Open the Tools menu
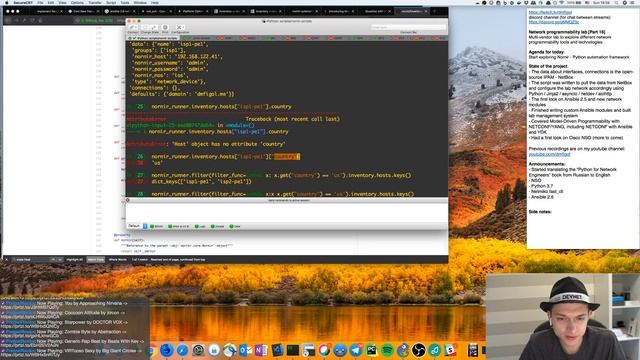 125,2
